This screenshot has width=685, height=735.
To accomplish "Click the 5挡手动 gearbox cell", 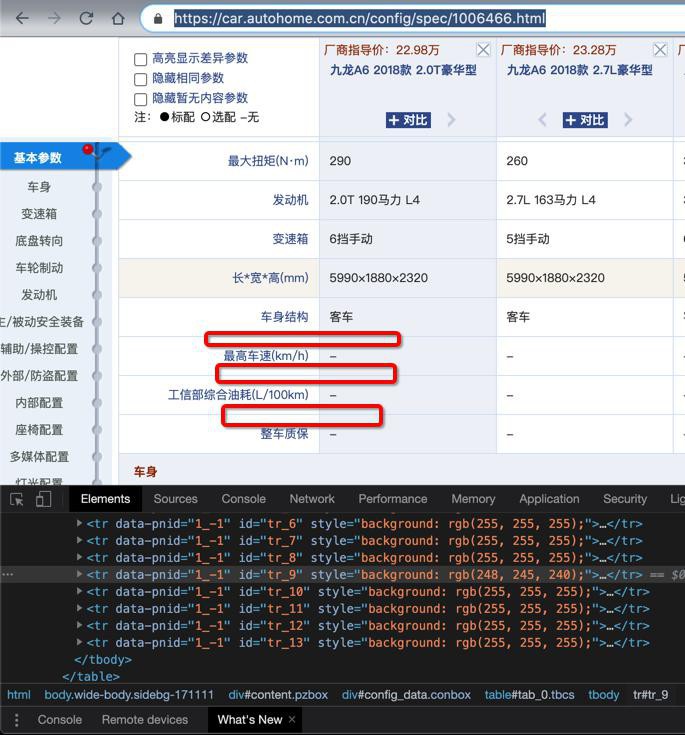I will click(527, 239).
